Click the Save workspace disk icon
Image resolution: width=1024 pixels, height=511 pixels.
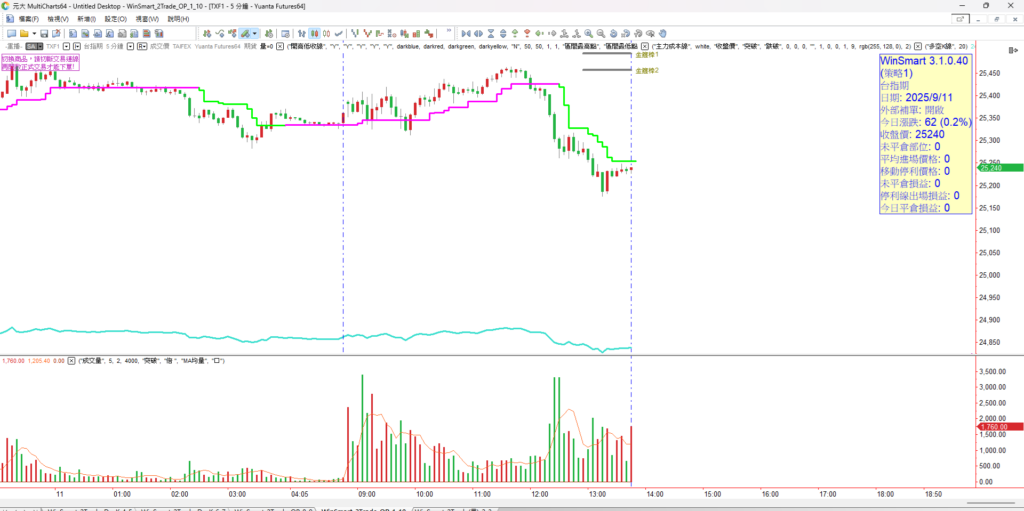point(43,33)
